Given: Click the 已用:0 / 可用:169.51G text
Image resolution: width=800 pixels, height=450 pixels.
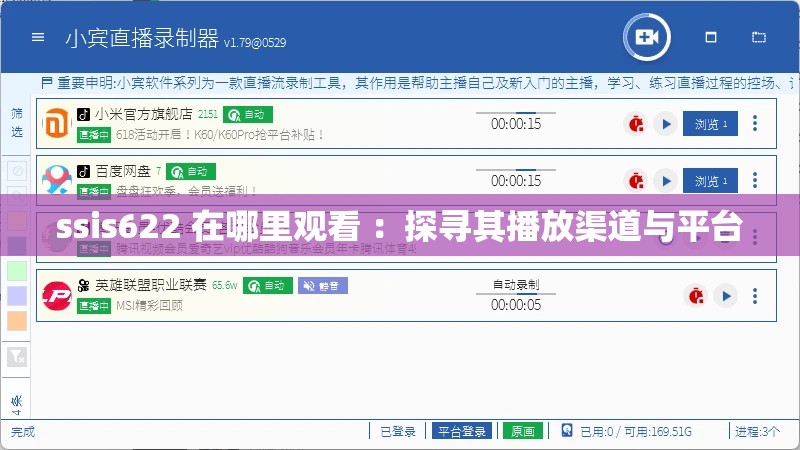Looking at the screenshot, I should pos(636,432).
